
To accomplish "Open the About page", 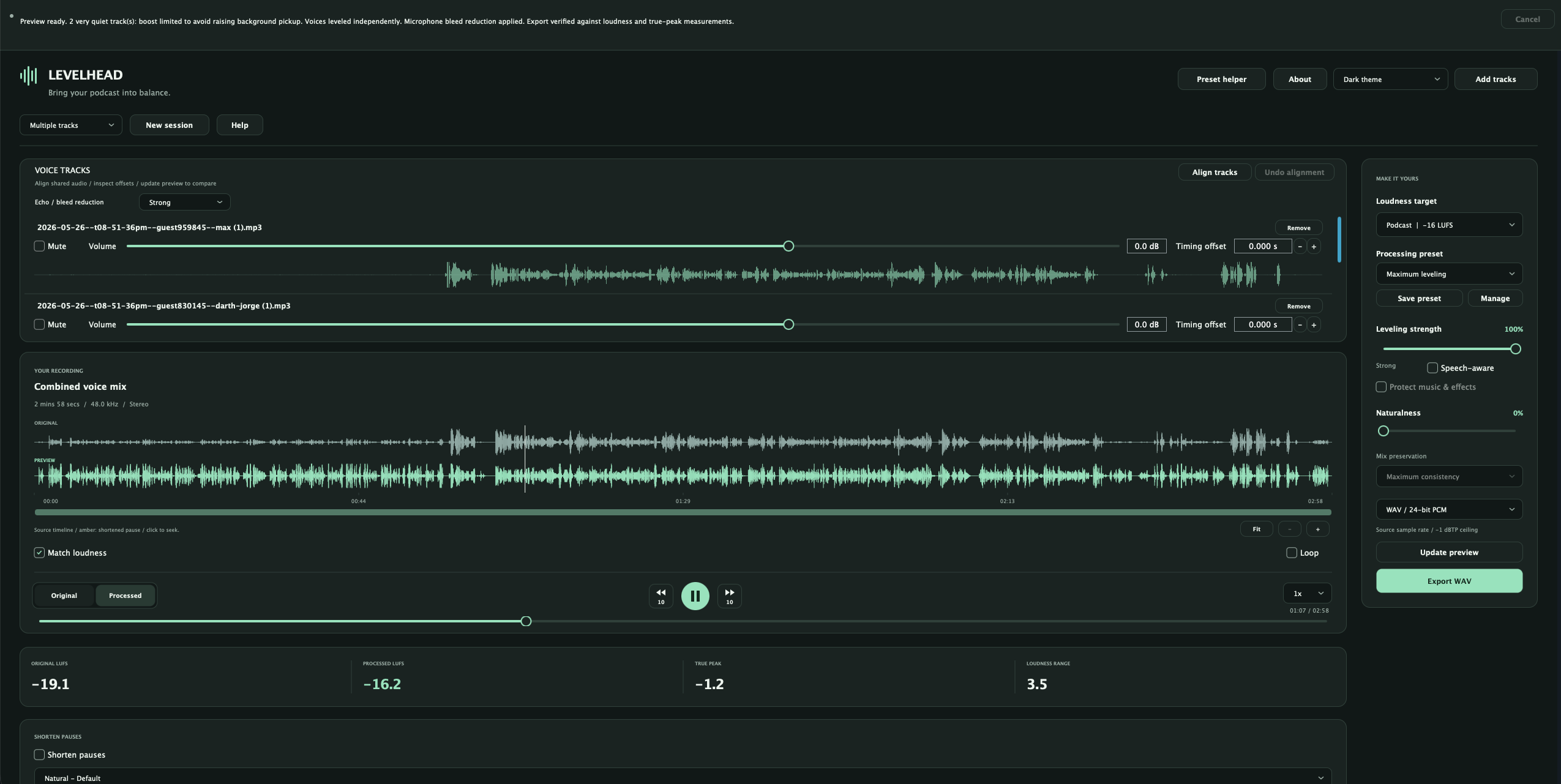I will 1300,80.
